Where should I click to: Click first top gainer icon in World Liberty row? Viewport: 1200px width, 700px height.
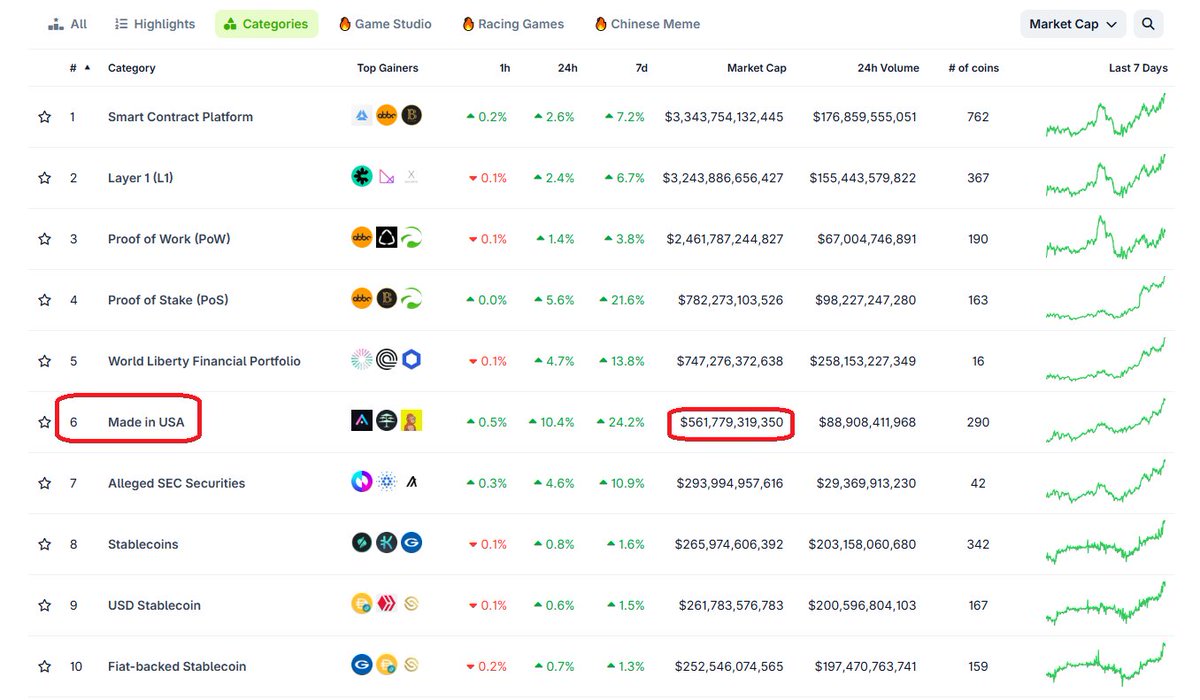[x=362, y=360]
